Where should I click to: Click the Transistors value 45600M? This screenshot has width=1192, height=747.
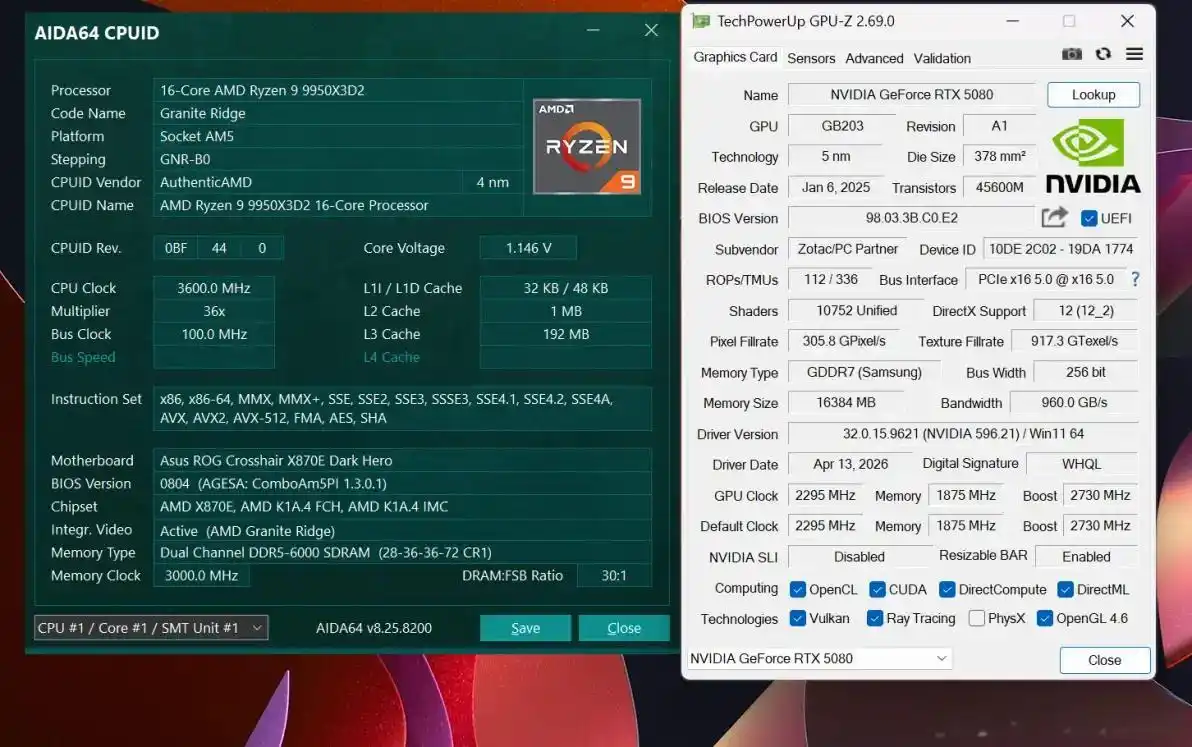coord(1000,187)
